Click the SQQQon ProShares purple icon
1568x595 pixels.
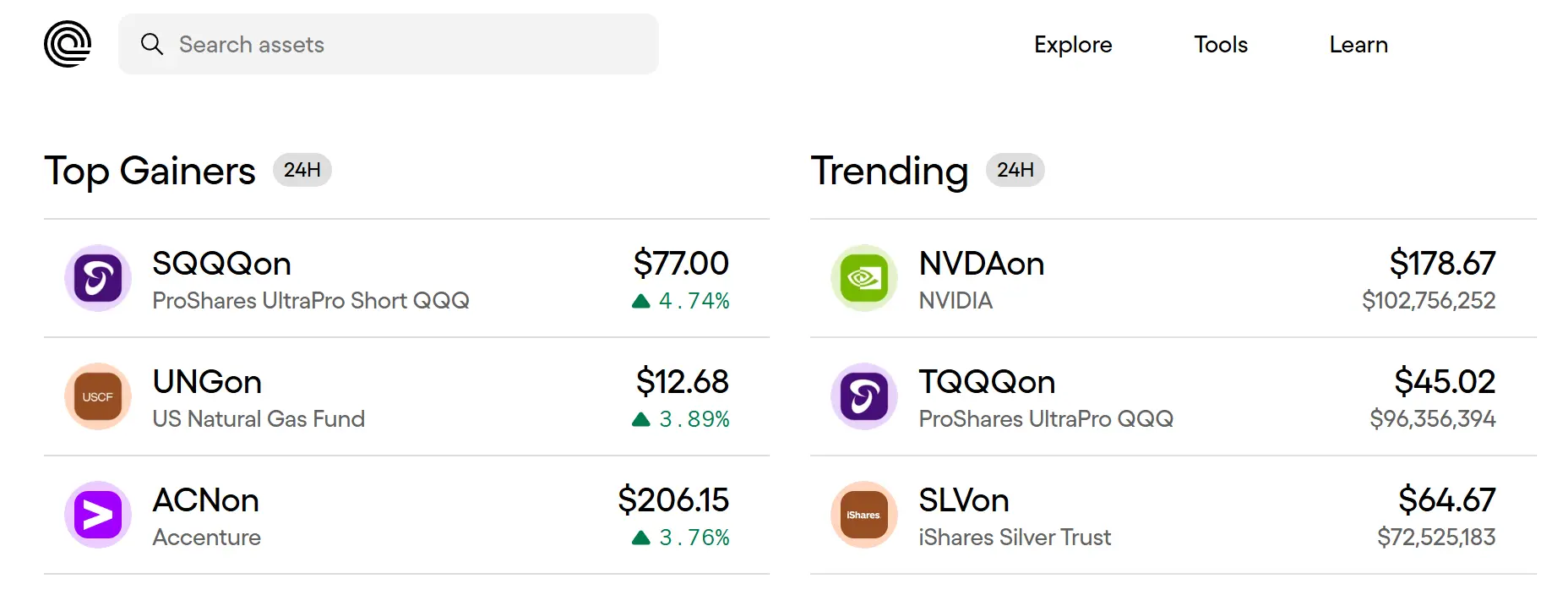(98, 278)
